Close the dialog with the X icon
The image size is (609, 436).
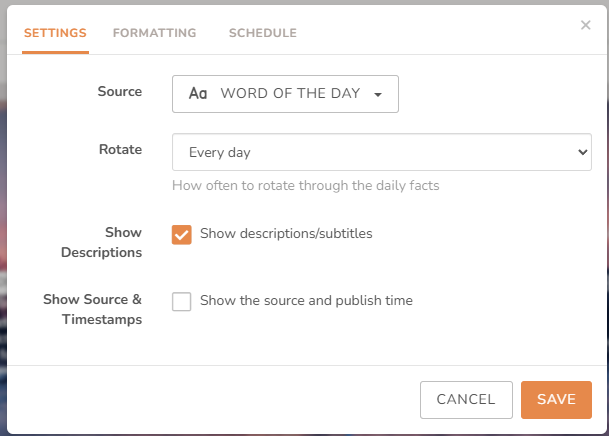pos(586,25)
